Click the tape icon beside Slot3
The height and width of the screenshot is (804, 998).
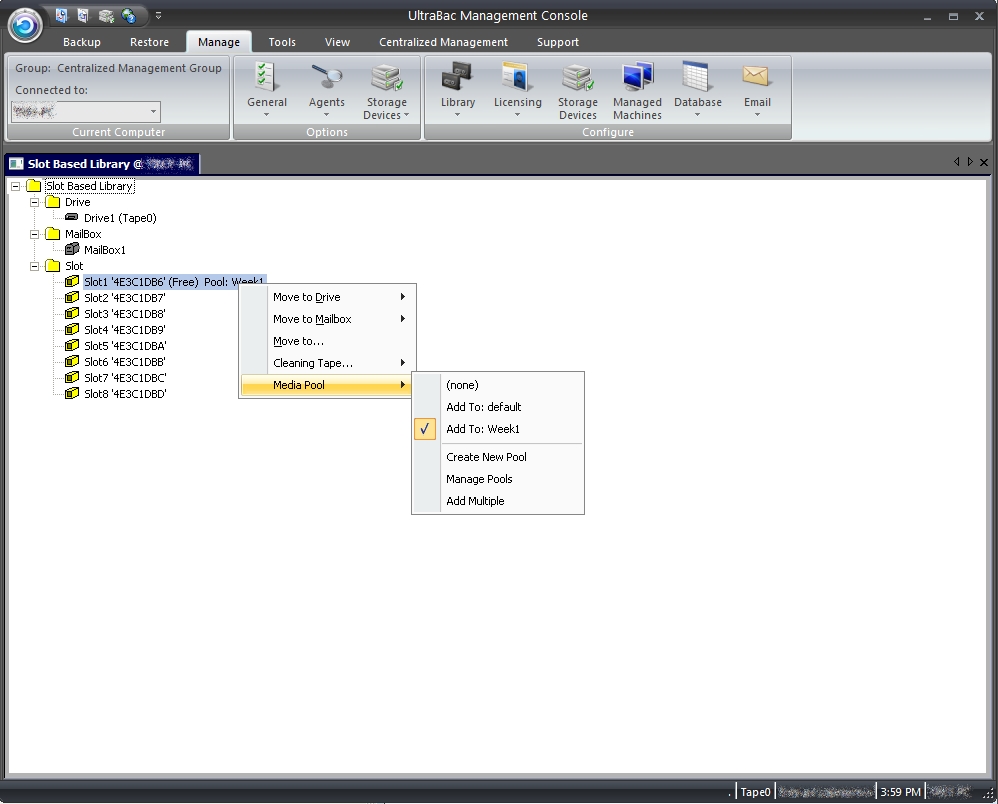(72, 313)
